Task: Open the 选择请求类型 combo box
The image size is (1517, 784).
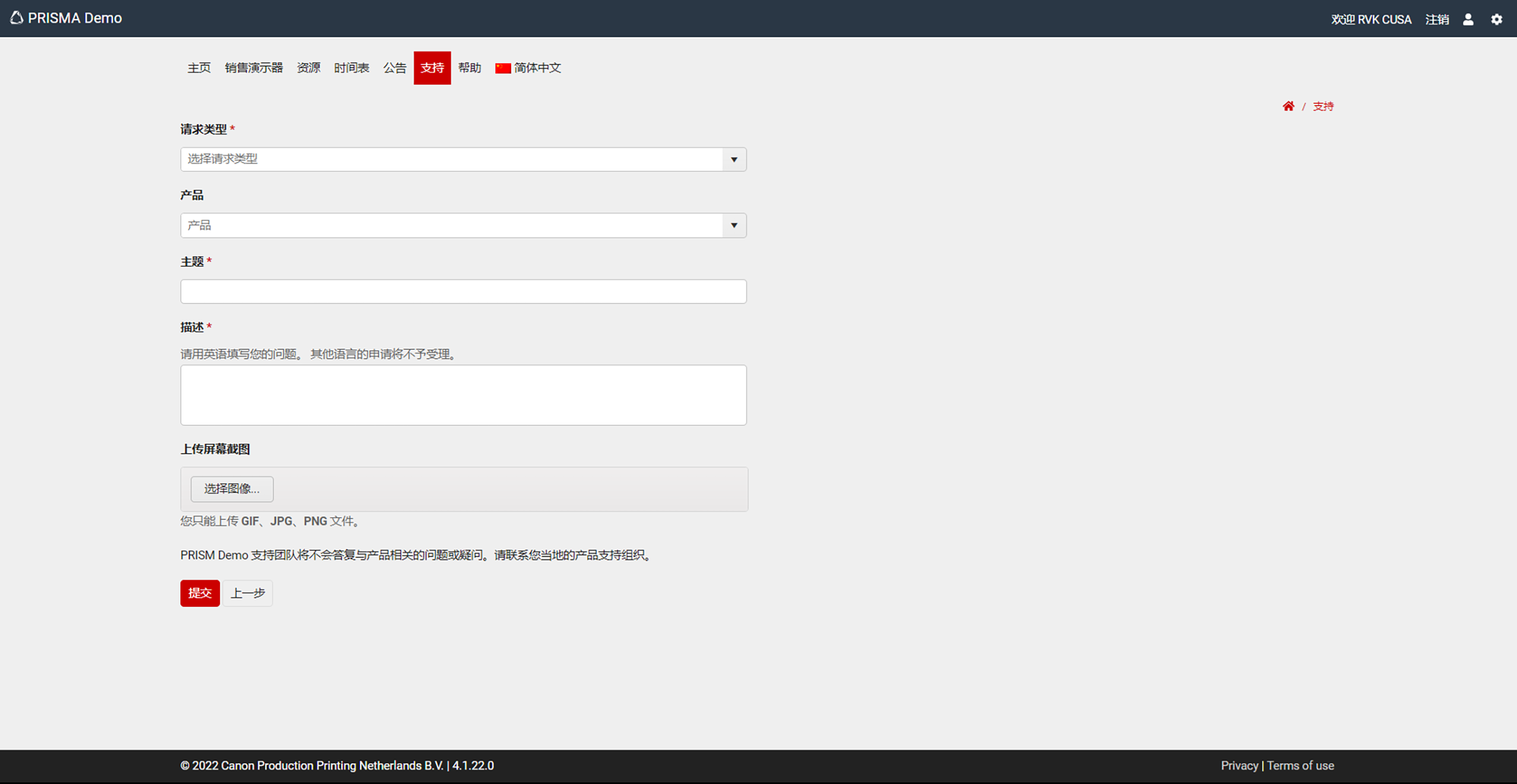Action: point(463,160)
